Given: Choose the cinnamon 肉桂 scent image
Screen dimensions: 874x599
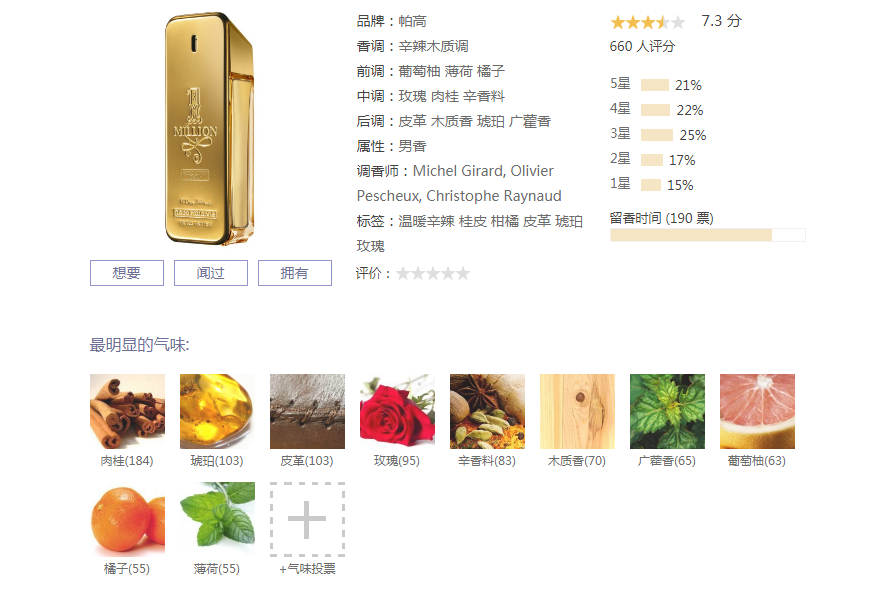Looking at the screenshot, I should pos(128,411).
